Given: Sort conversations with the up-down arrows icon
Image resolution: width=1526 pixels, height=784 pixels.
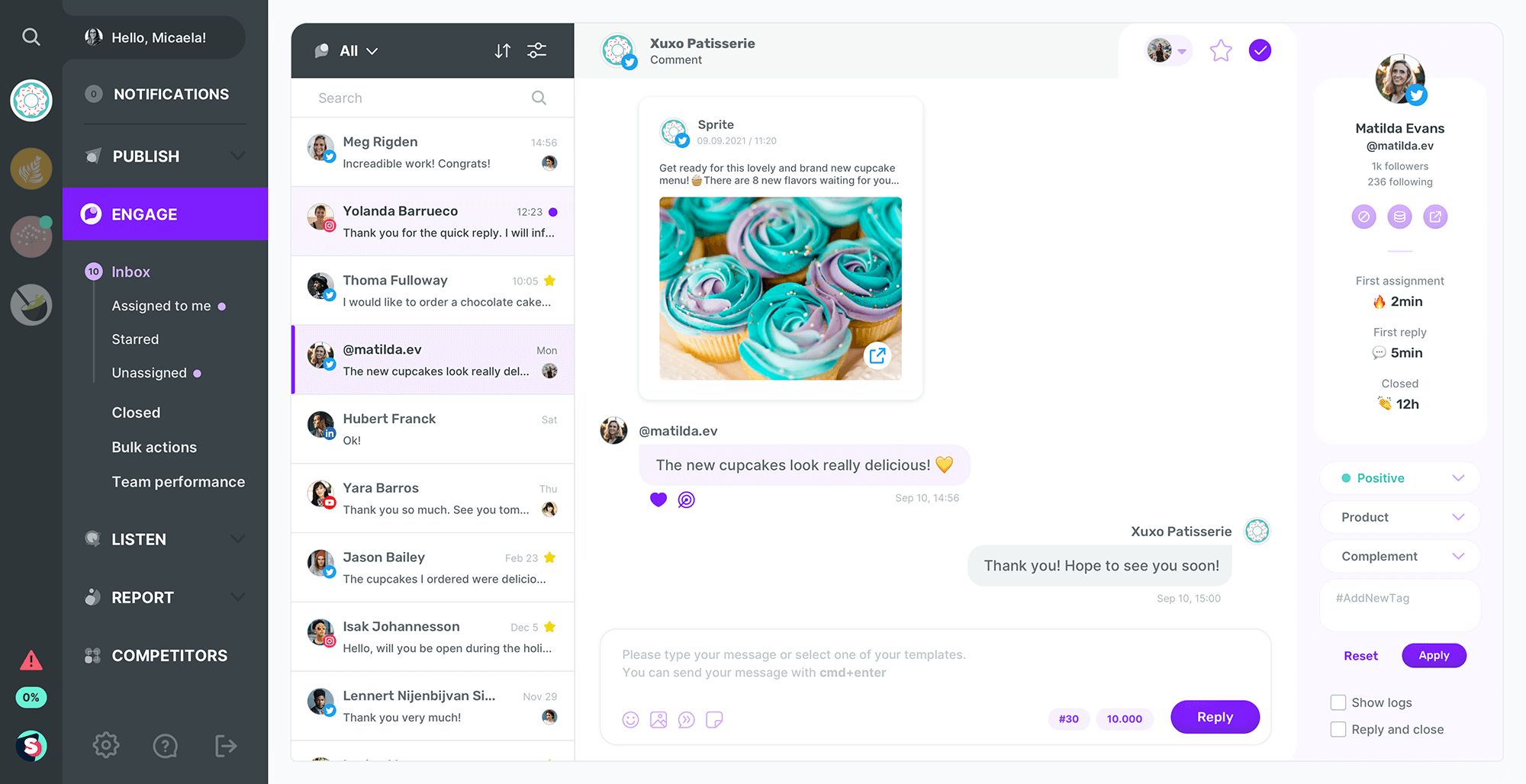Looking at the screenshot, I should click(x=502, y=50).
